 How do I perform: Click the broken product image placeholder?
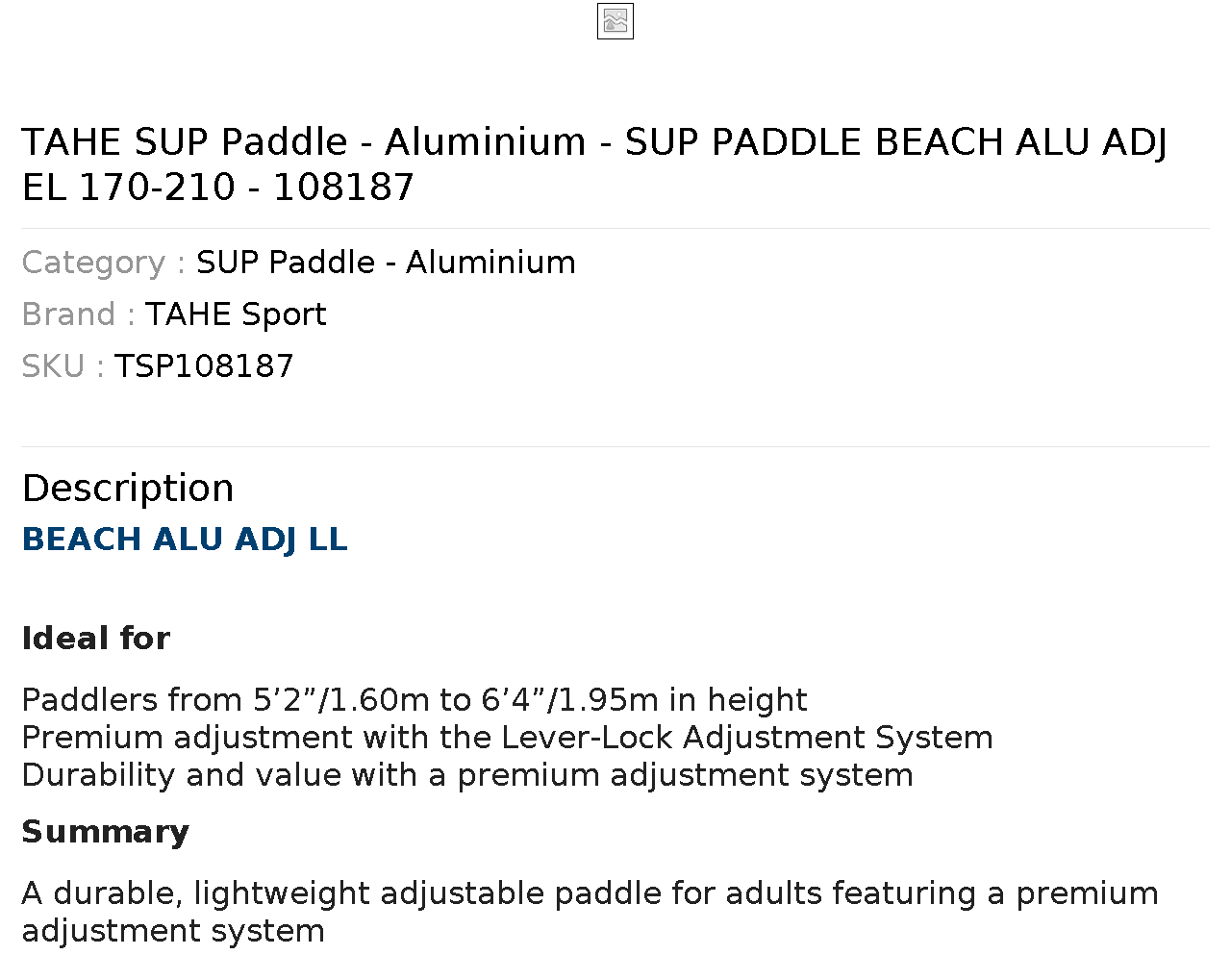(x=615, y=21)
